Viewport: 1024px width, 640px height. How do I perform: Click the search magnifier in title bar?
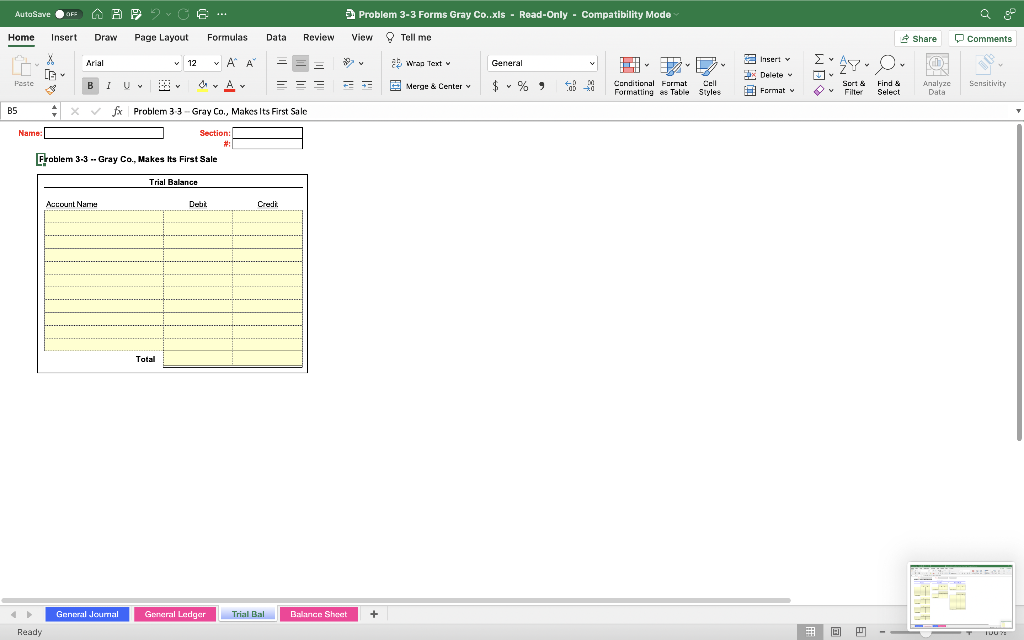(x=985, y=14)
